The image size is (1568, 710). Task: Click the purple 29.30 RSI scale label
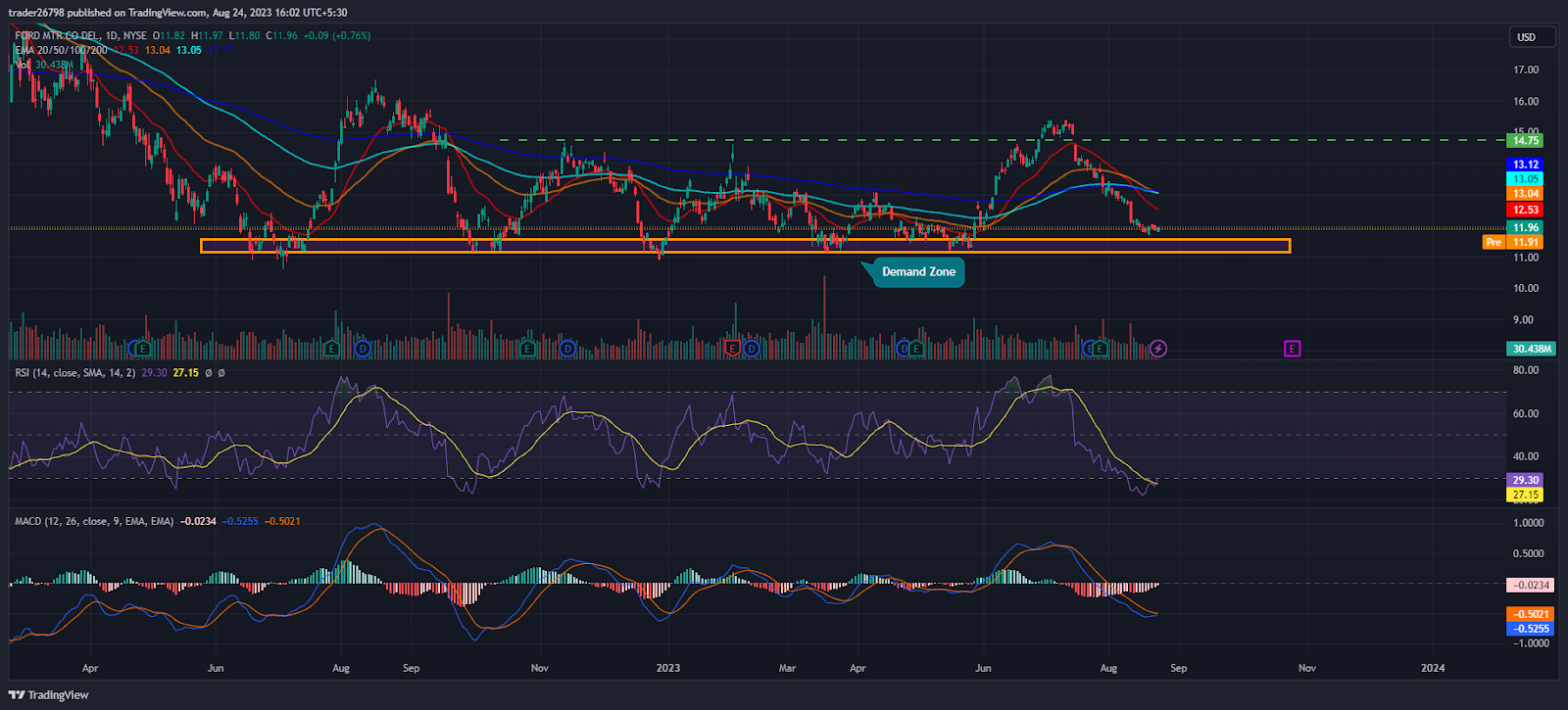tap(1526, 480)
